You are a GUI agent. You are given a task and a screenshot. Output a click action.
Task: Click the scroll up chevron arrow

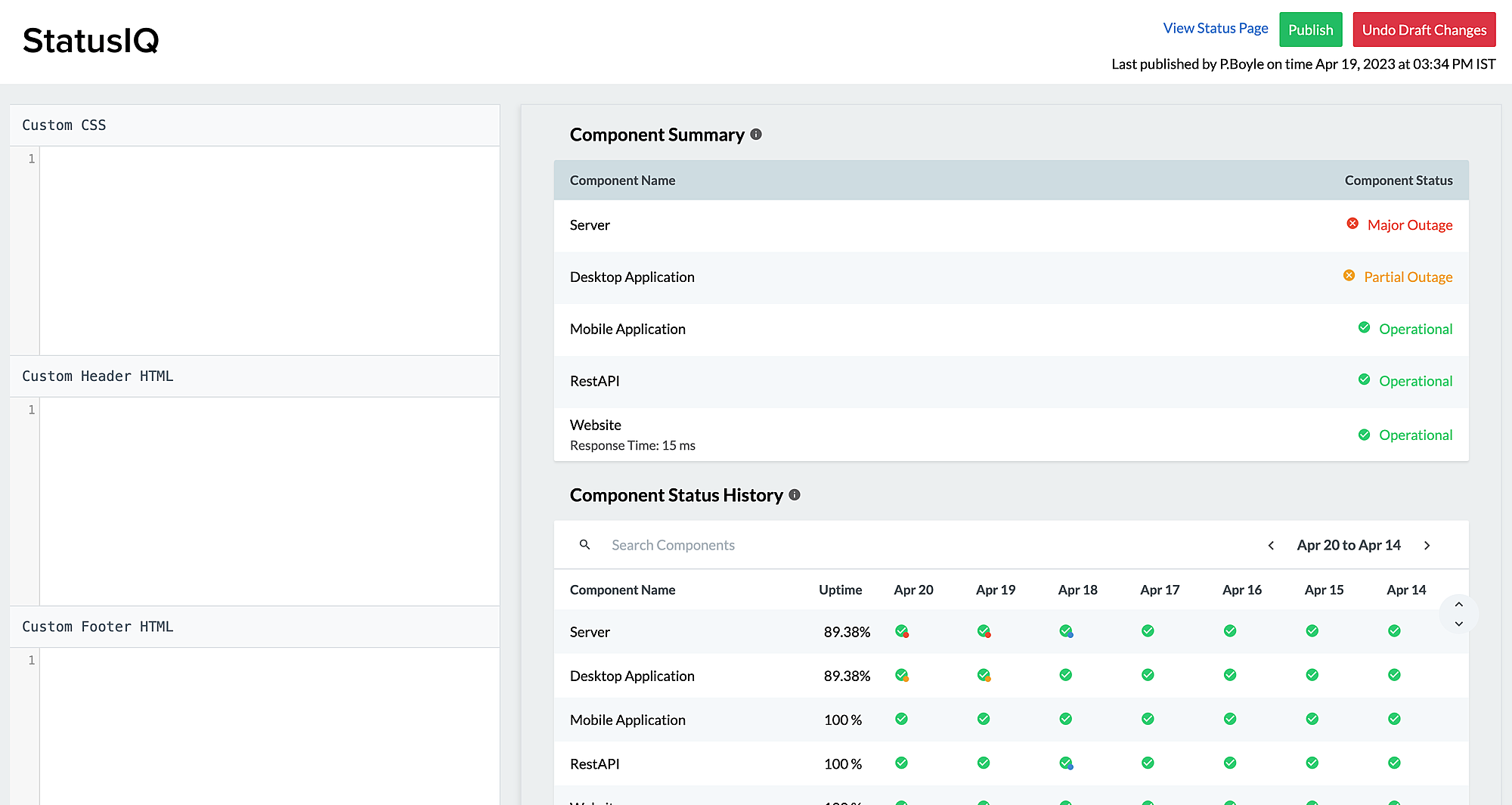pos(1459,604)
